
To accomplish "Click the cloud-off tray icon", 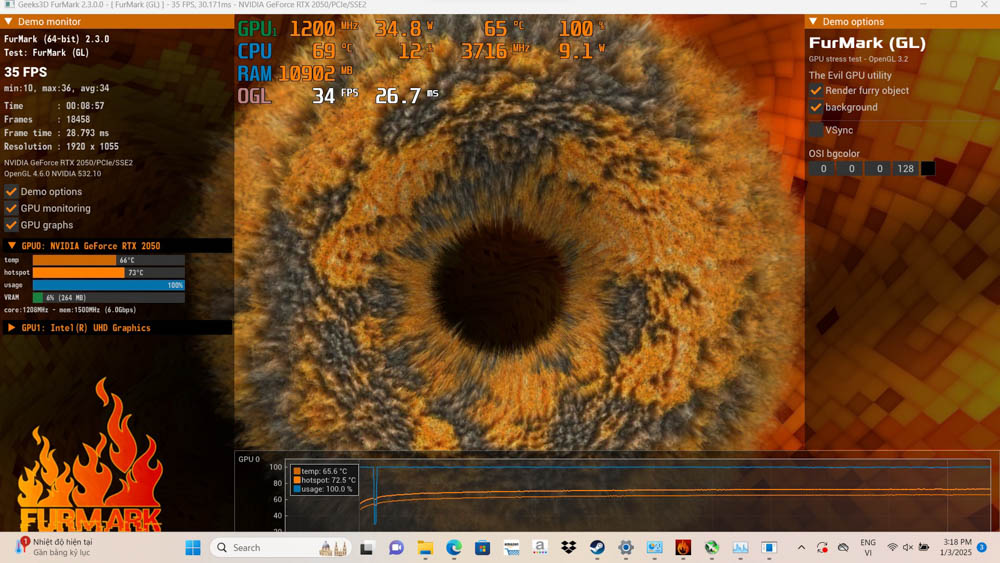I will click(843, 548).
